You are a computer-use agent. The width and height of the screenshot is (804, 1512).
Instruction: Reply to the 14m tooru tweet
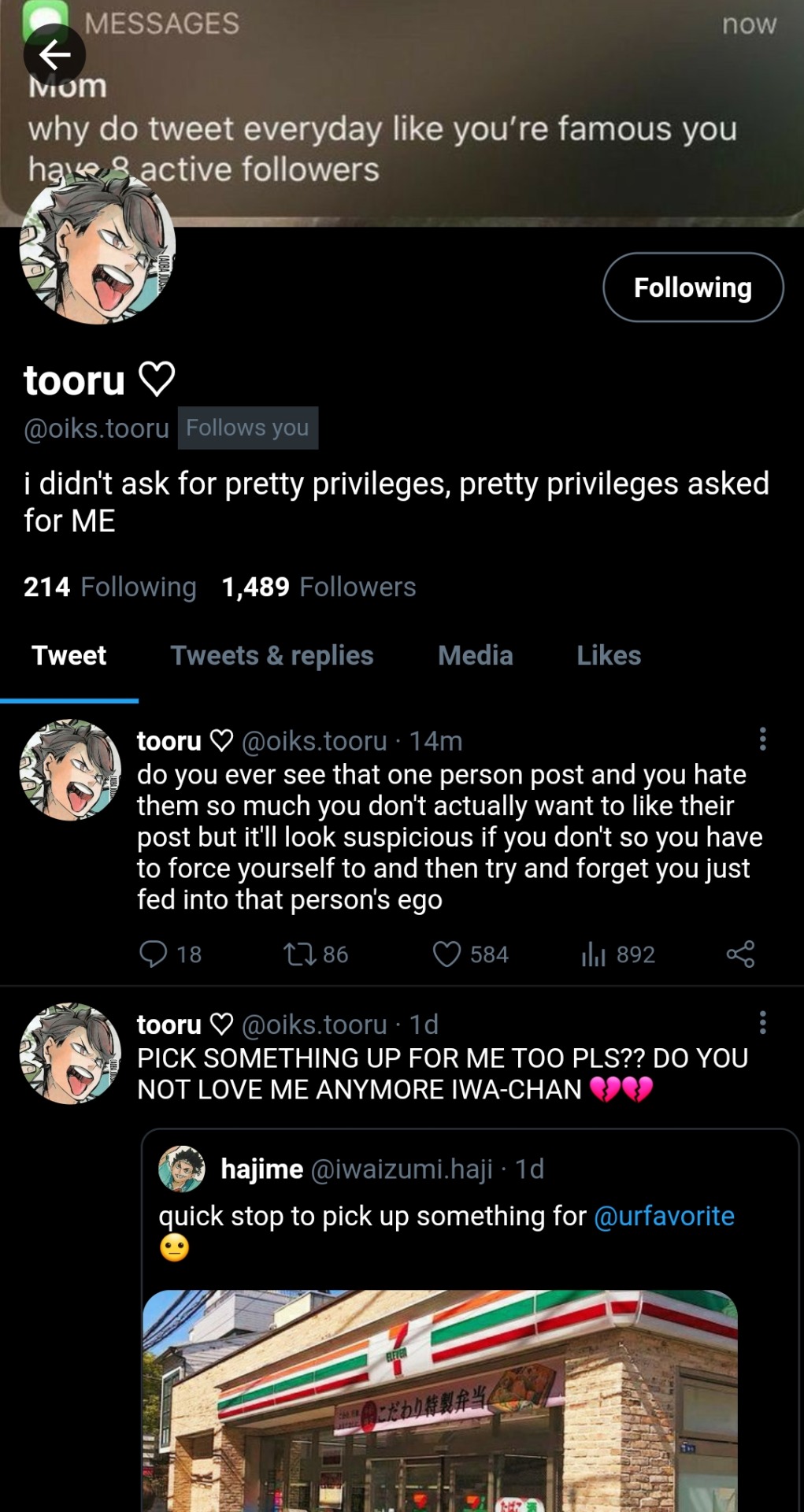153,954
